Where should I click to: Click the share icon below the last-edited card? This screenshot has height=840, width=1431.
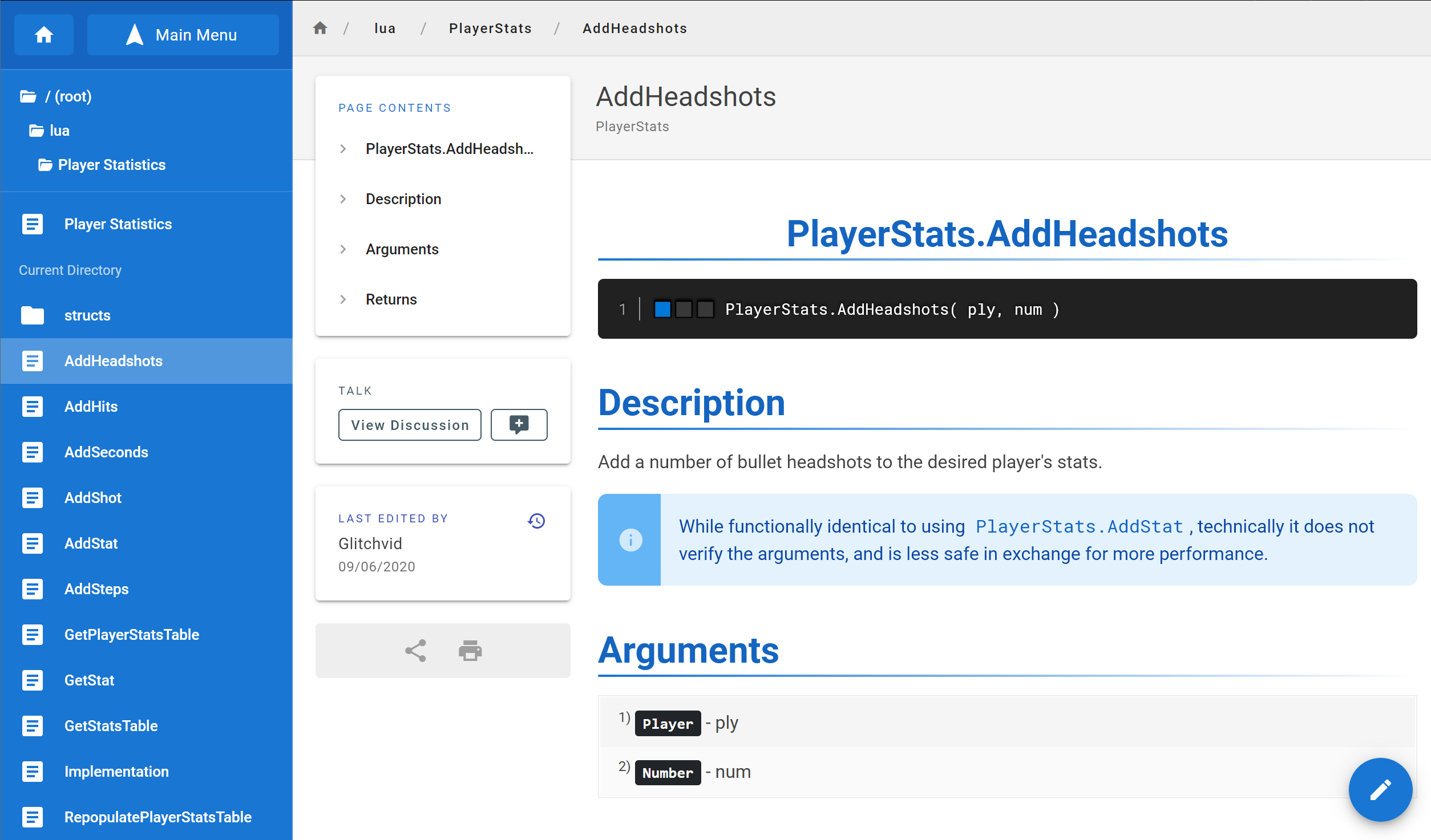click(415, 651)
